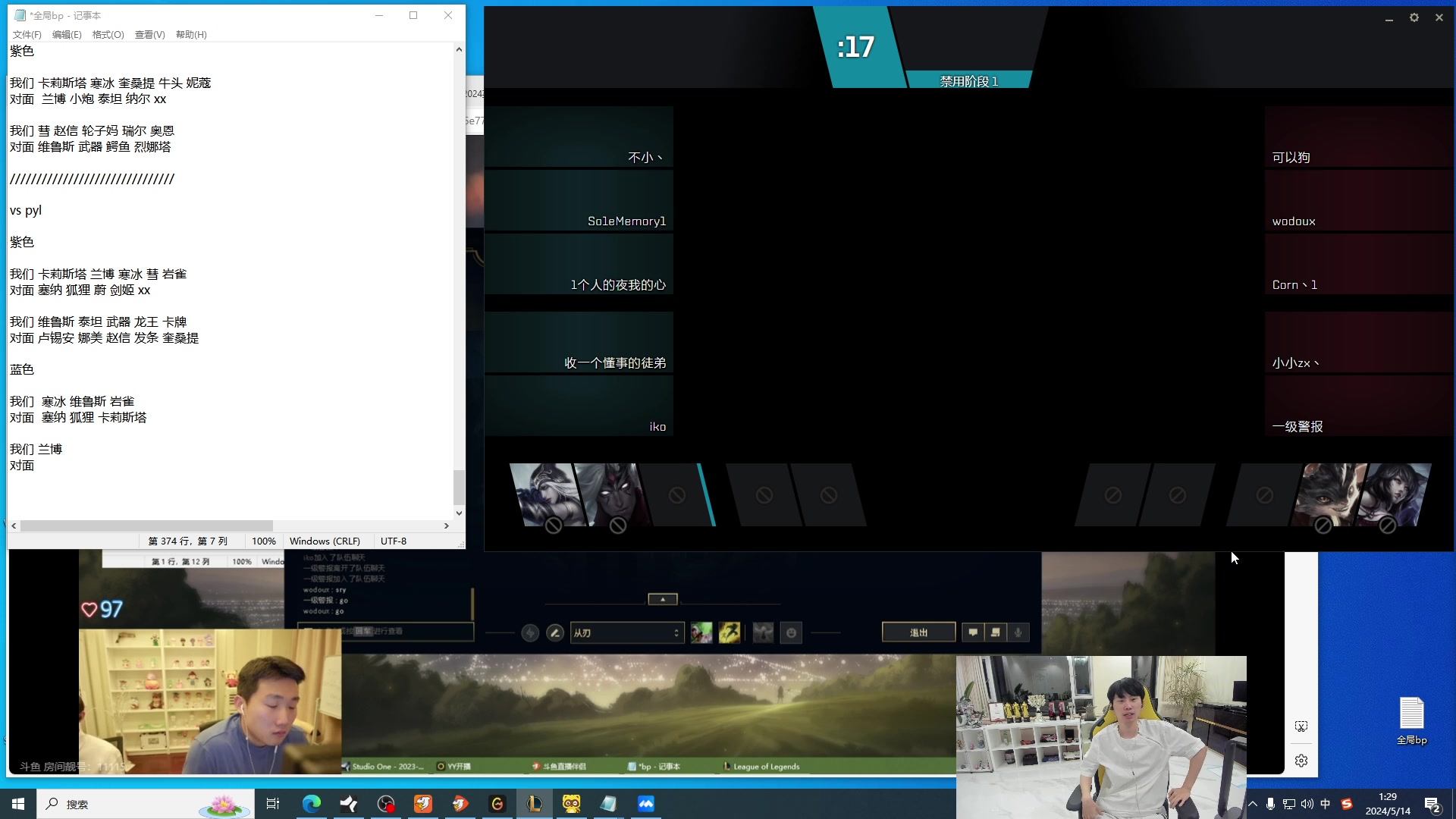
Task: Open the ward skin selector icon
Action: pyautogui.click(x=763, y=632)
